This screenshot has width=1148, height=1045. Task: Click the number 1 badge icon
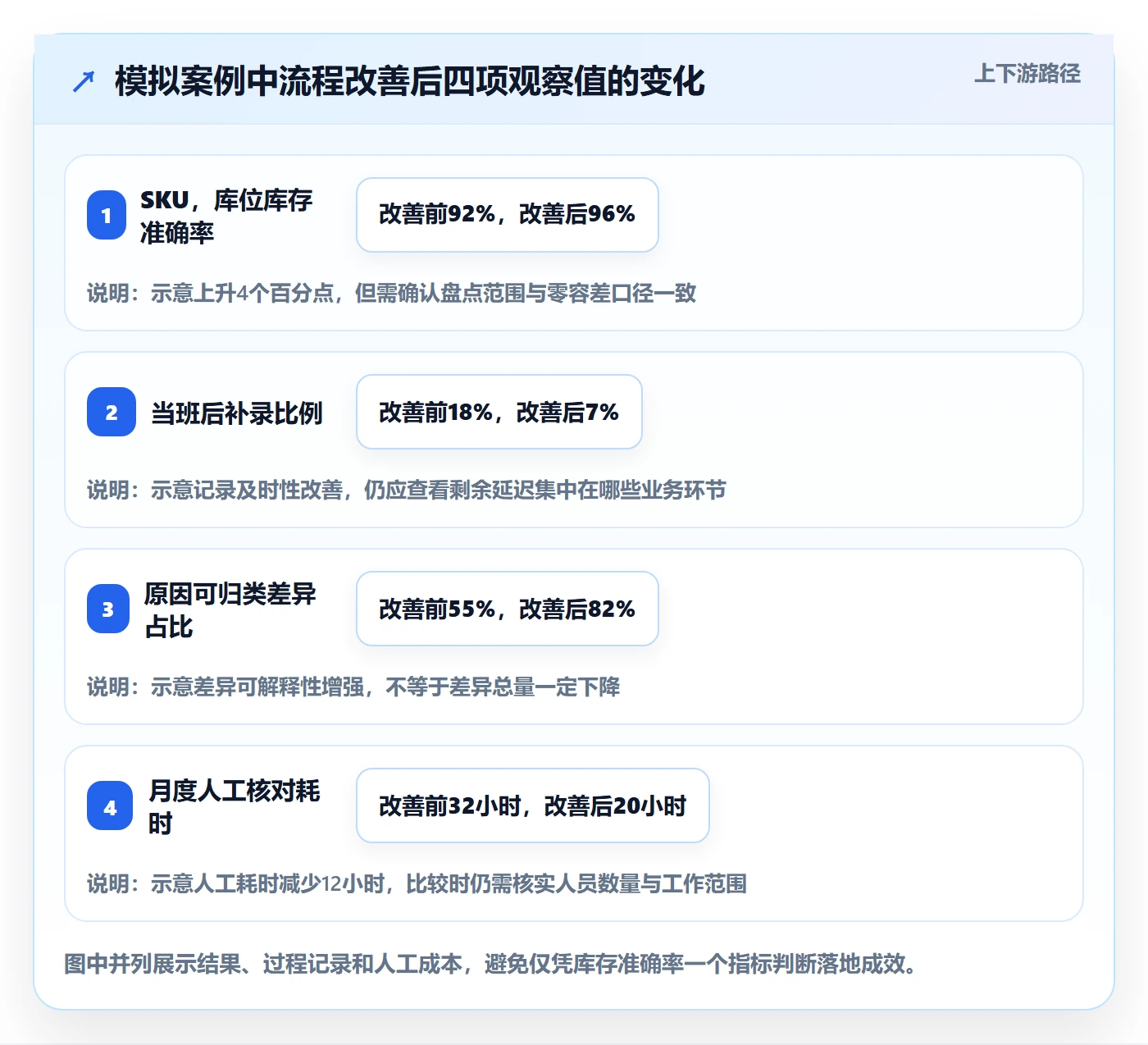click(107, 215)
